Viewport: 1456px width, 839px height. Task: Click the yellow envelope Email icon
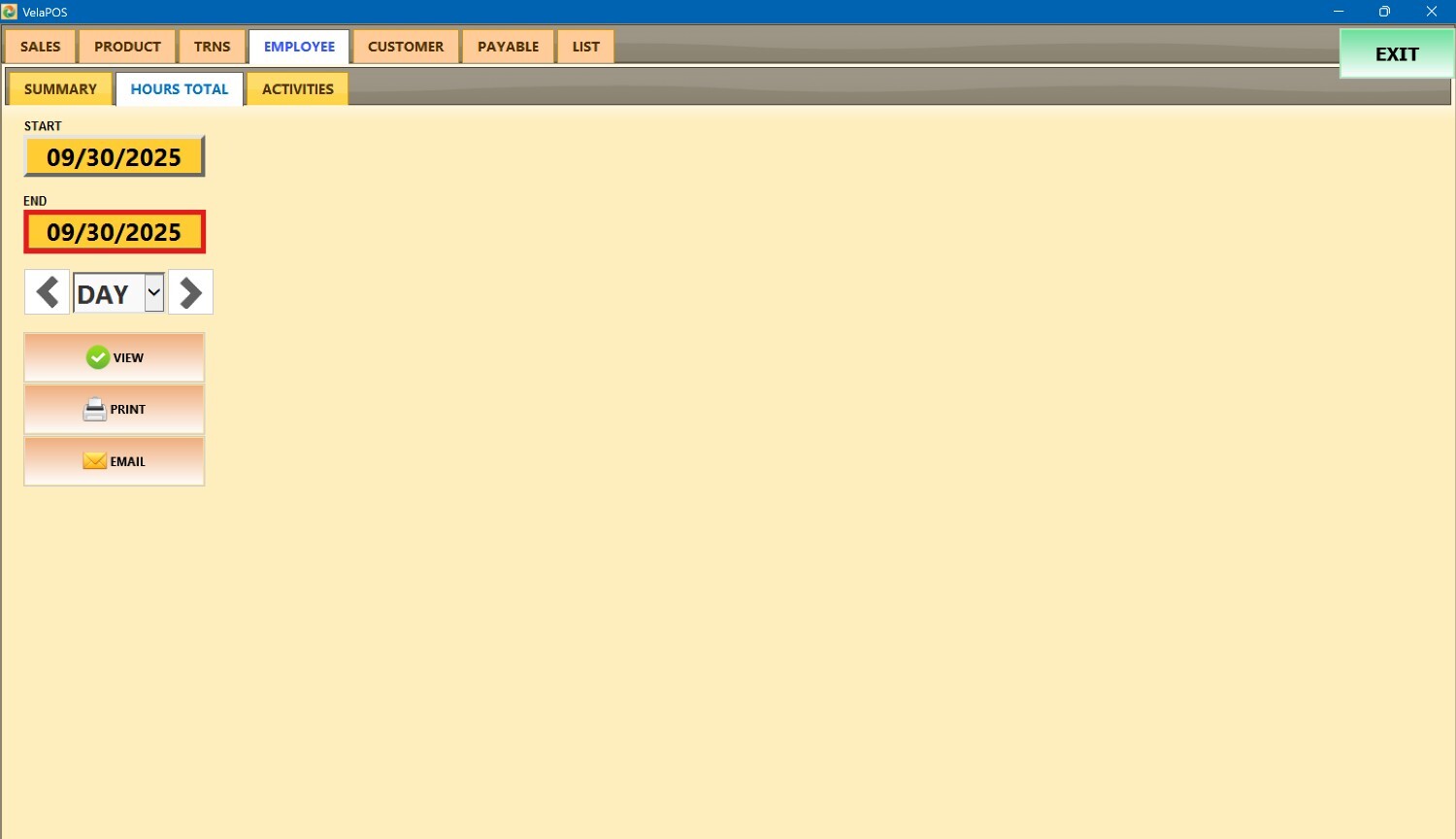tap(94, 461)
